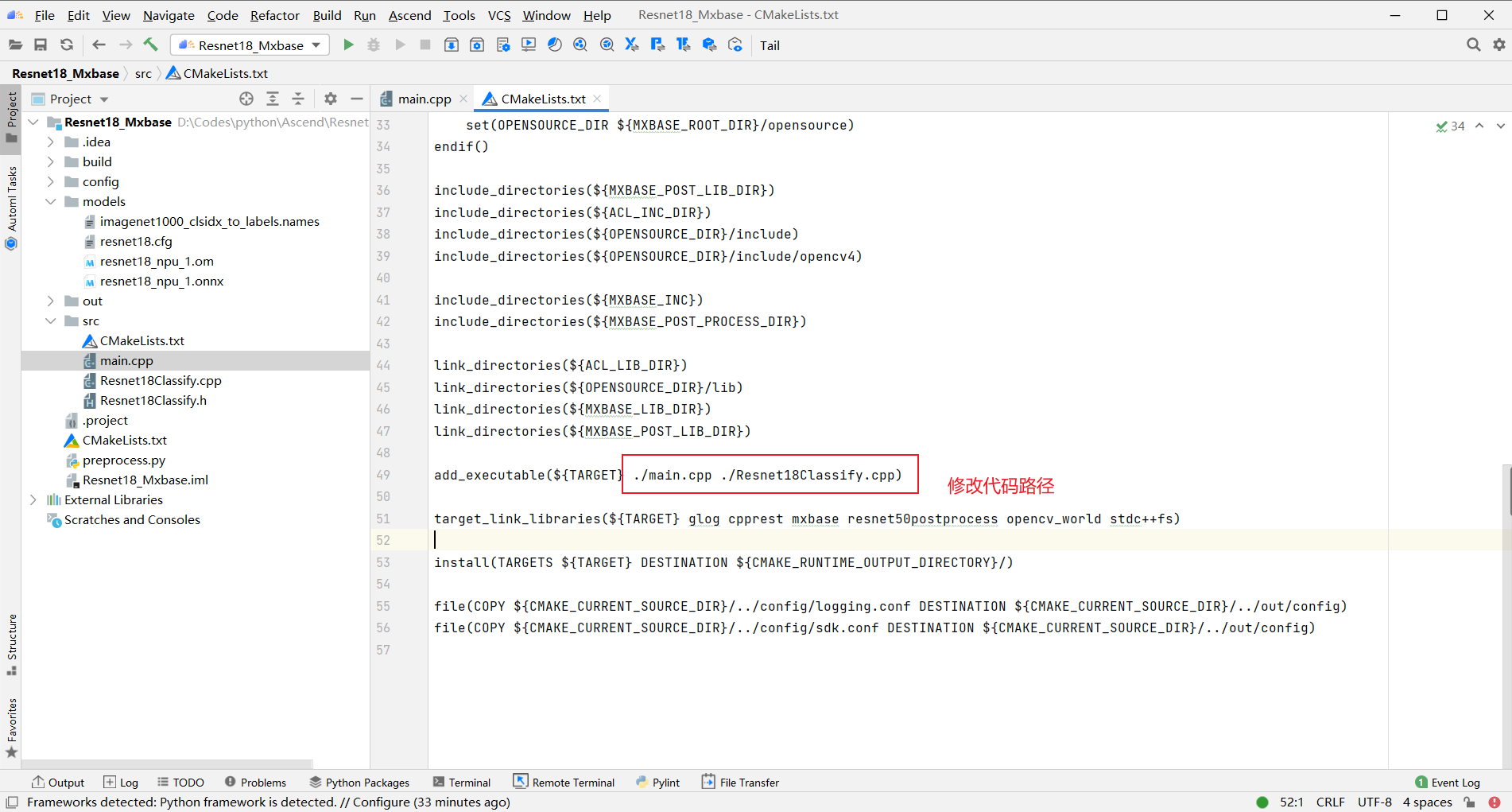
Task: Click src in the breadcrumb bar
Action: tap(143, 73)
